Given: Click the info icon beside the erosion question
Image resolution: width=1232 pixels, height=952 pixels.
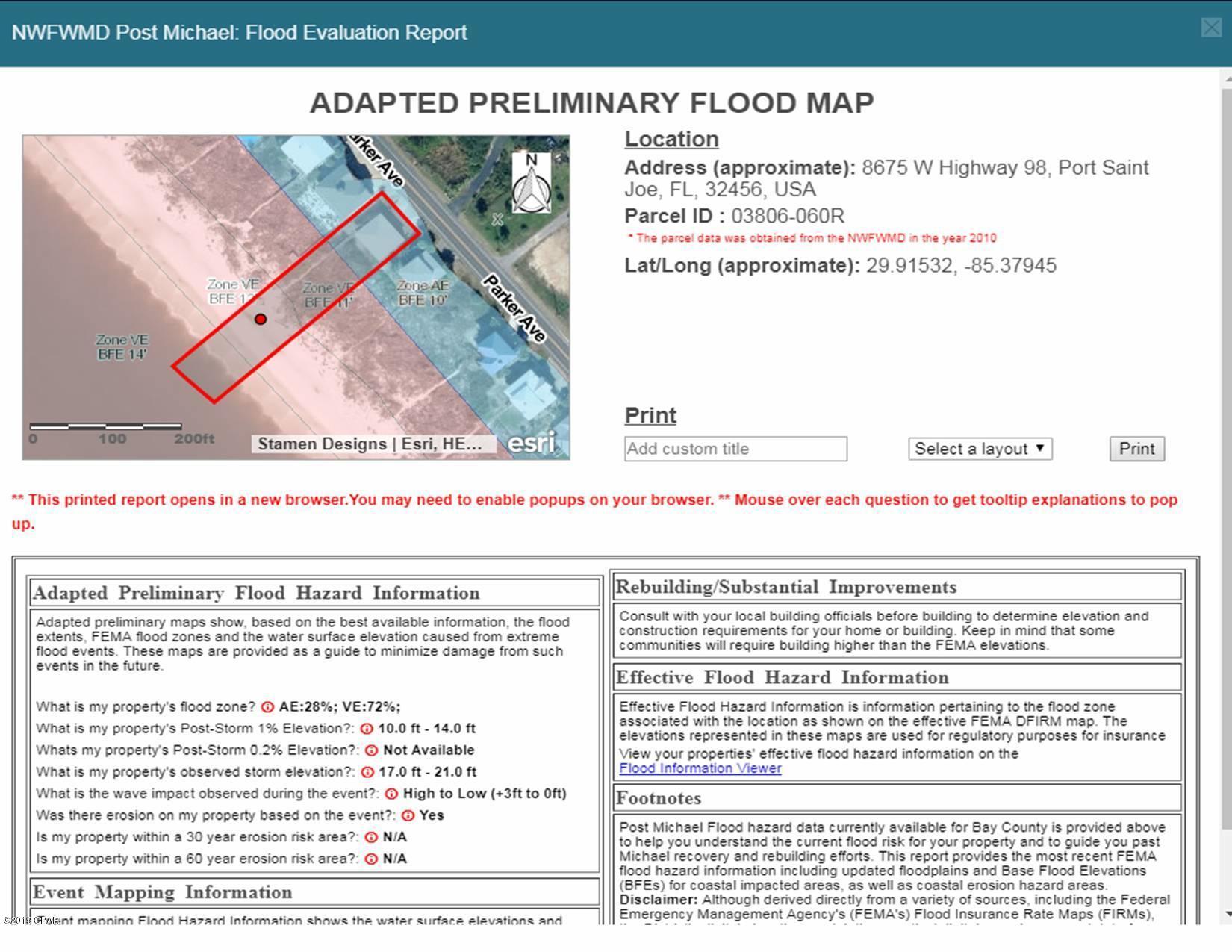Looking at the screenshot, I should 407,815.
